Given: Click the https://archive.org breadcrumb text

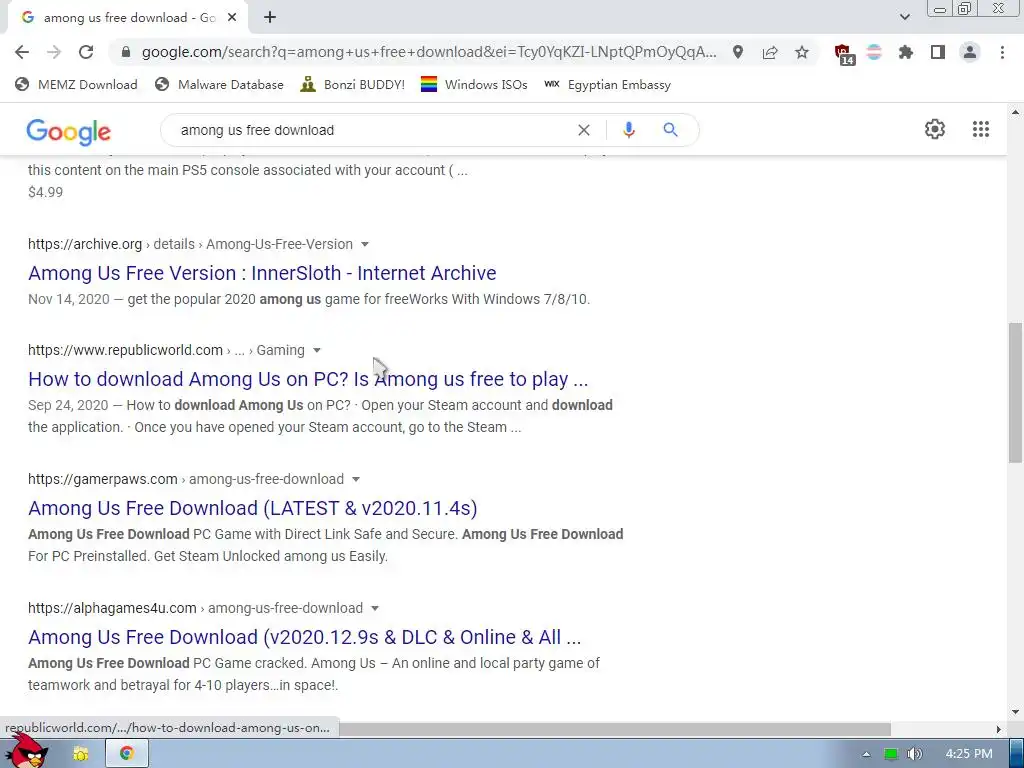Looking at the screenshot, I should pos(85,244).
